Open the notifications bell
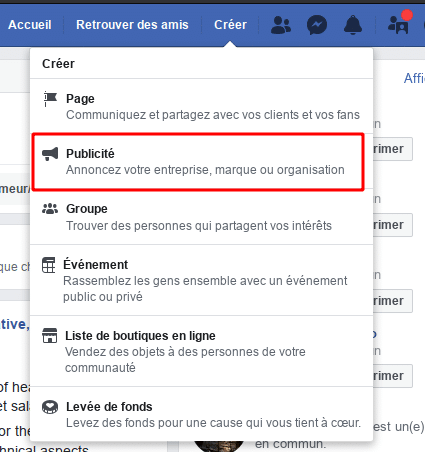 [353, 25]
